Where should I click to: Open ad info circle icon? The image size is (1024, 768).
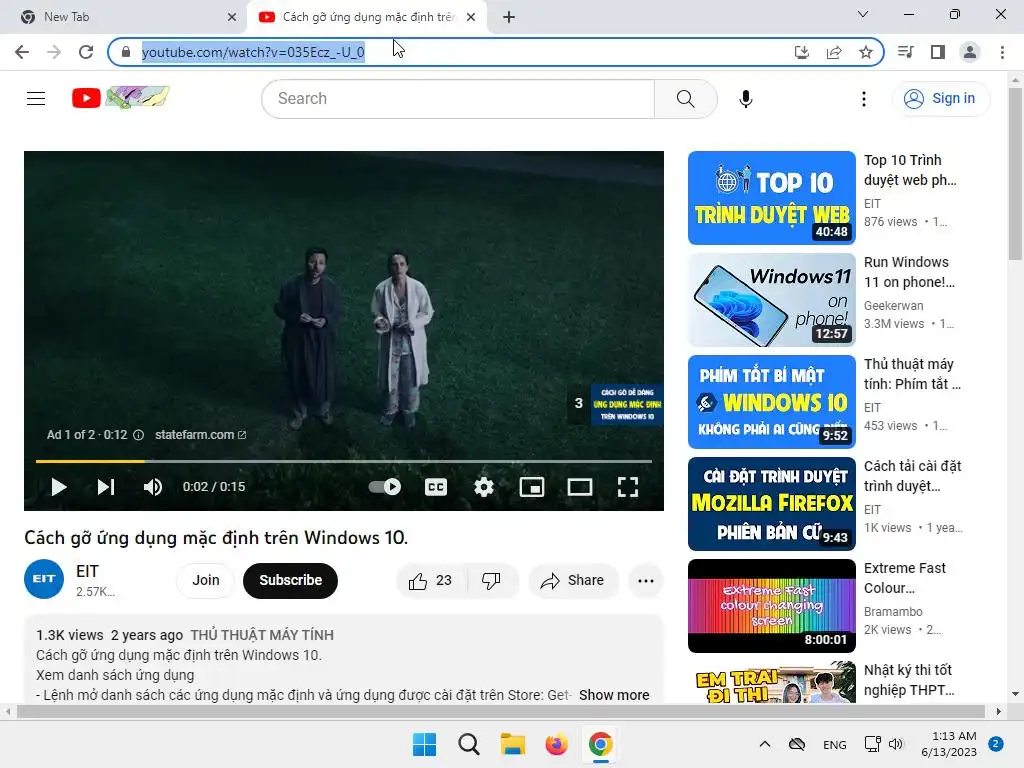(138, 435)
